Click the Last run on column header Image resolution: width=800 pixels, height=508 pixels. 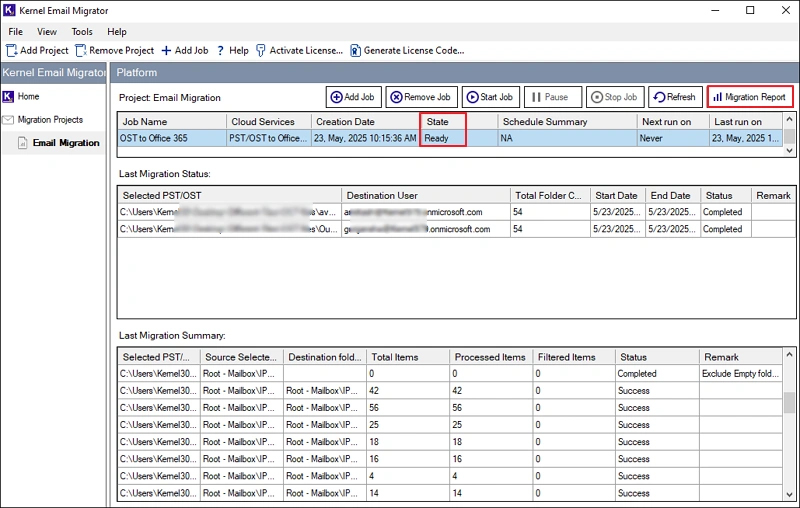(x=745, y=122)
